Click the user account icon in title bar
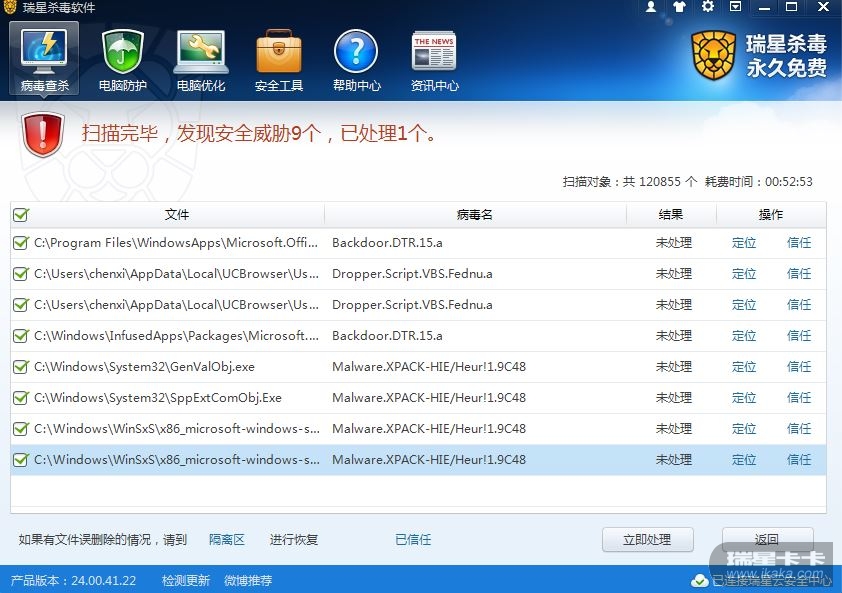 pyautogui.click(x=651, y=6)
